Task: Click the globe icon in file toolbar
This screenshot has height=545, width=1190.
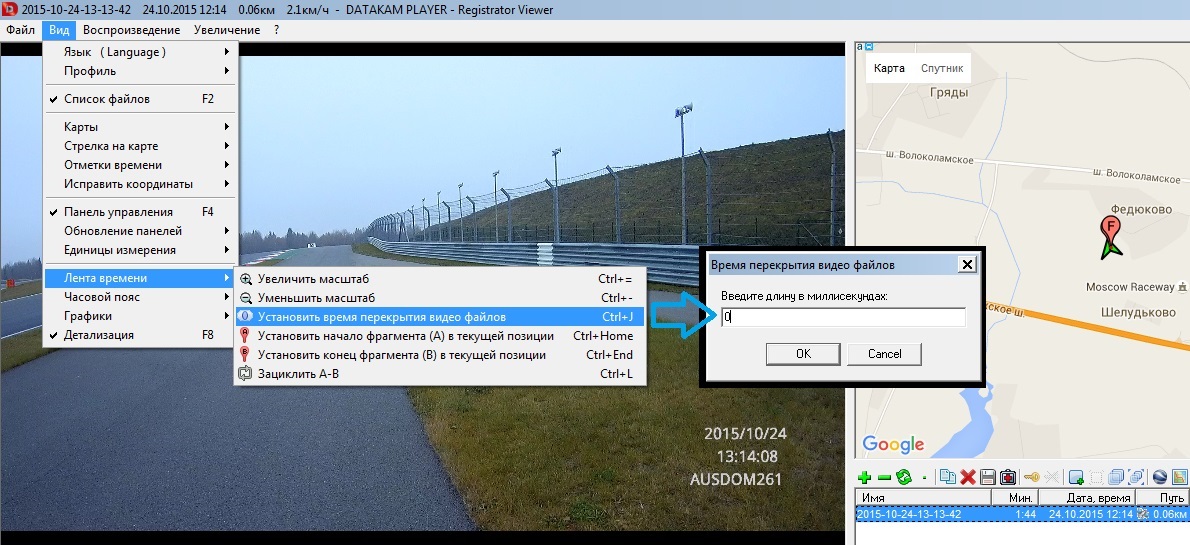Action: coord(1160,477)
